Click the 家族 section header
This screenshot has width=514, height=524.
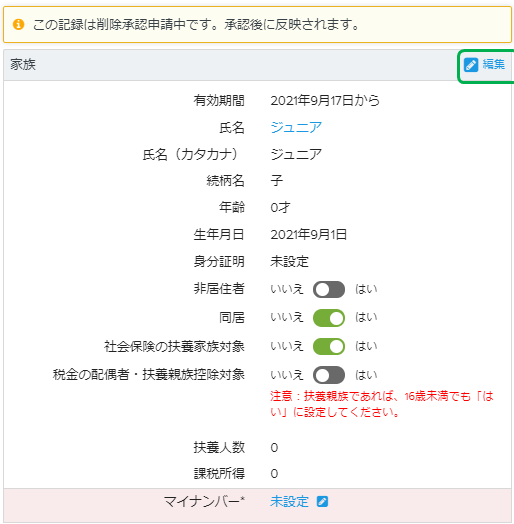click(23, 64)
